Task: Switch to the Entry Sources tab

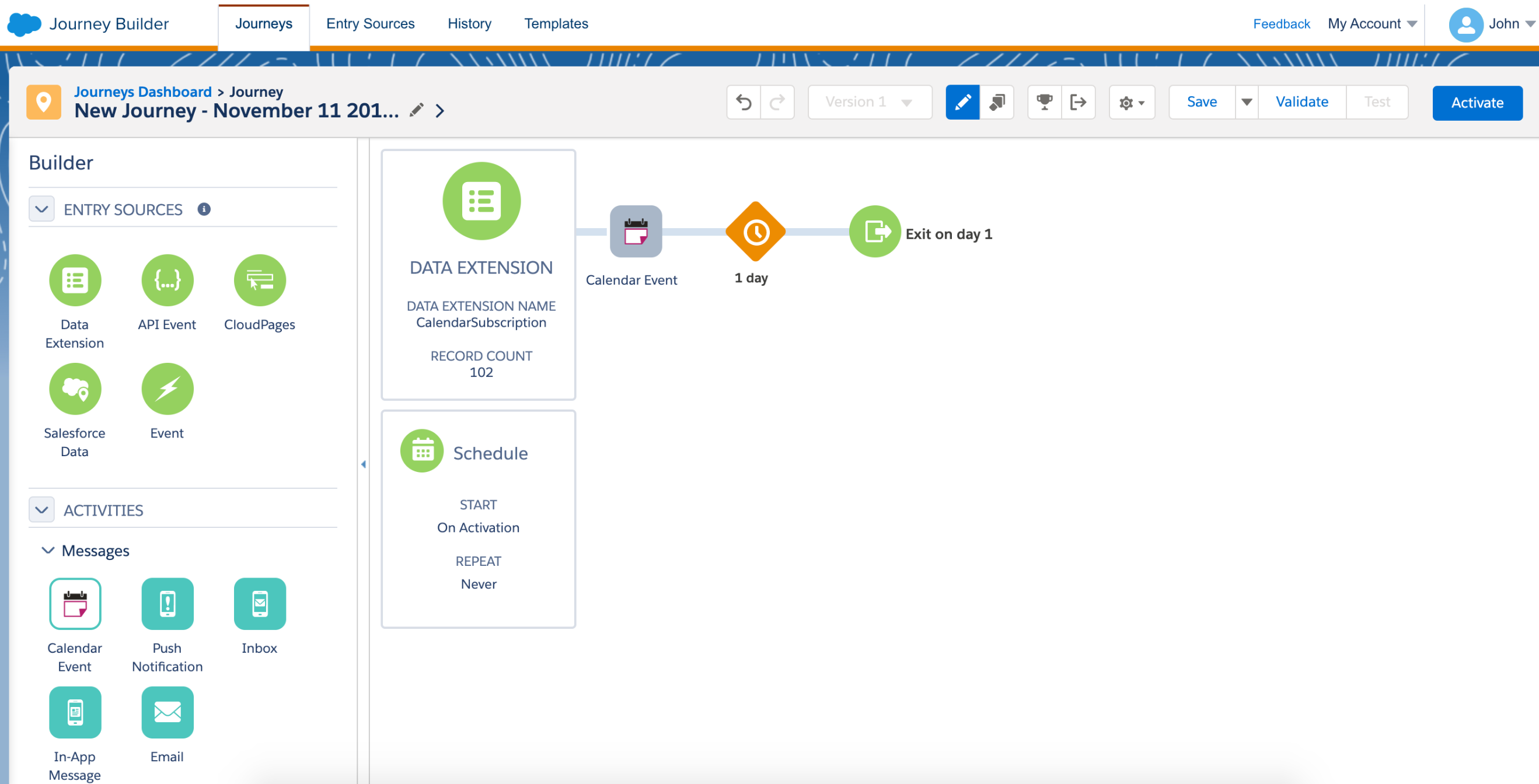Action: point(371,24)
